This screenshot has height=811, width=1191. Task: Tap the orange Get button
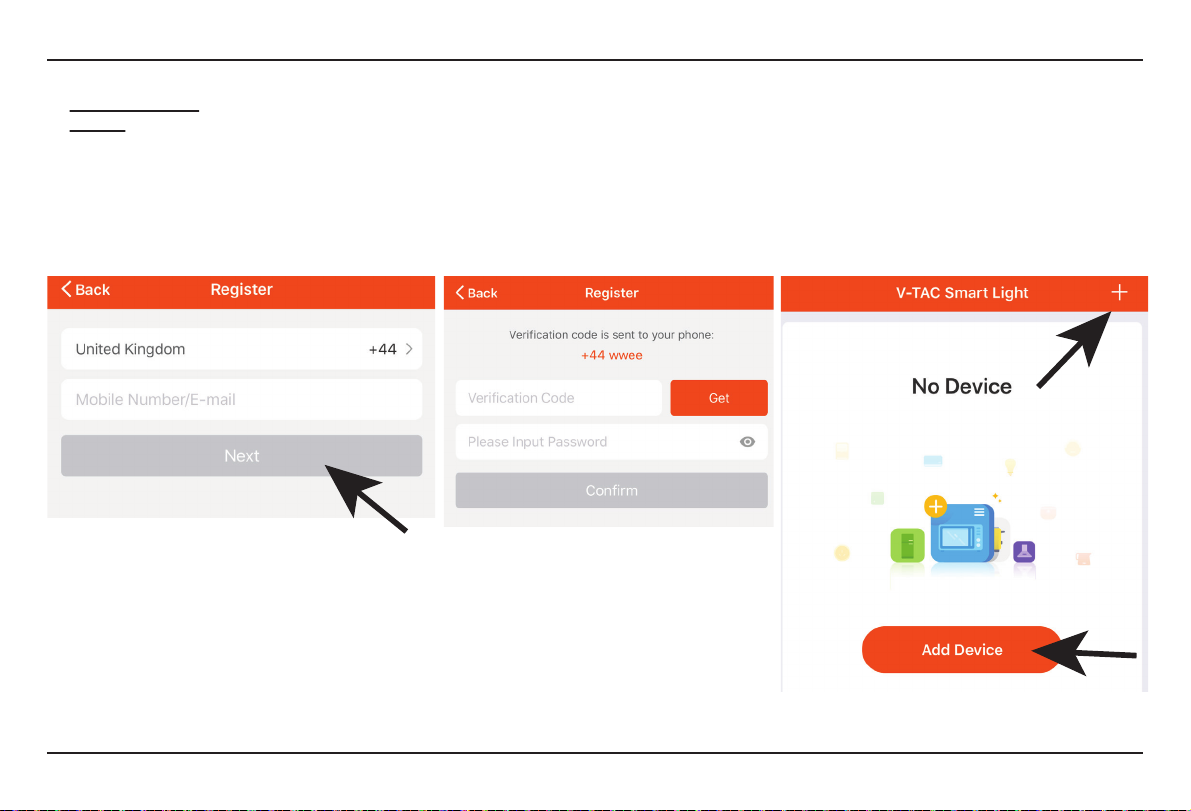719,398
